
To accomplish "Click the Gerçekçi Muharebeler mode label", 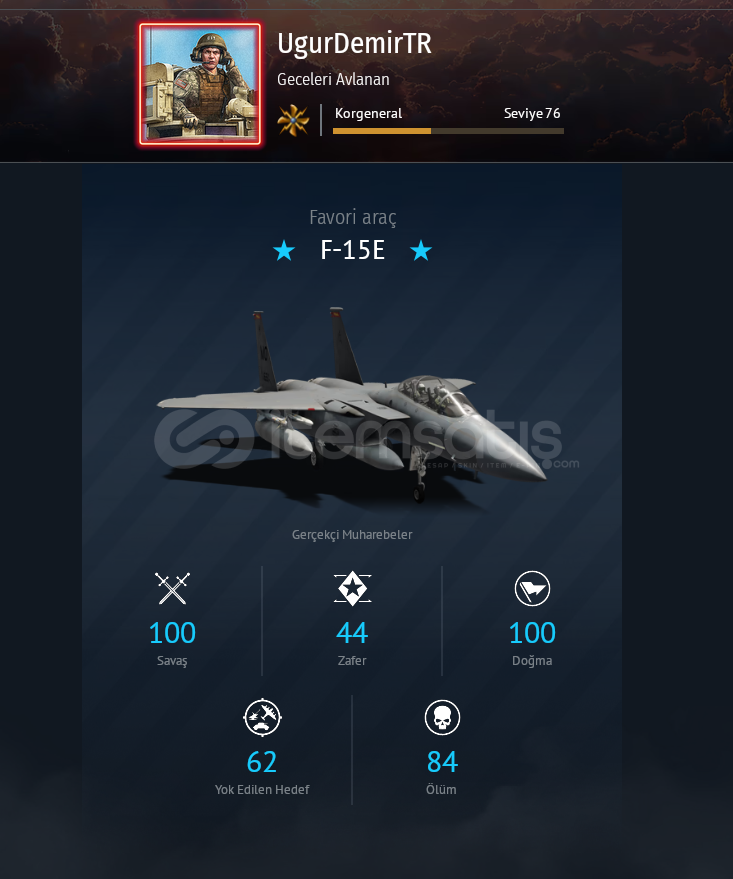I will point(352,535).
